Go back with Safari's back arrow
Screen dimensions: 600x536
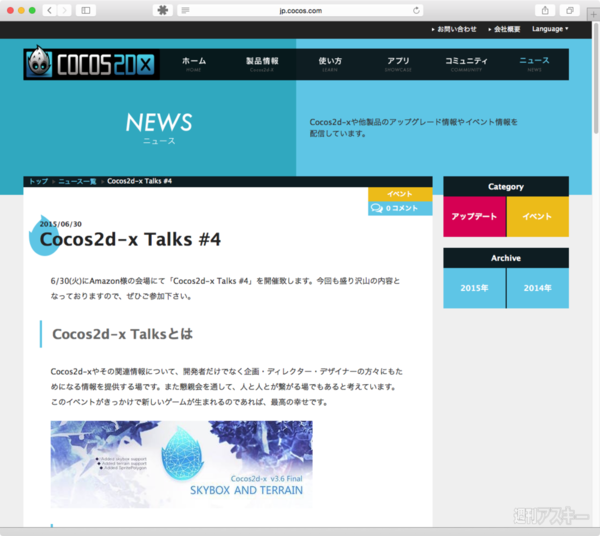pyautogui.click(x=49, y=10)
